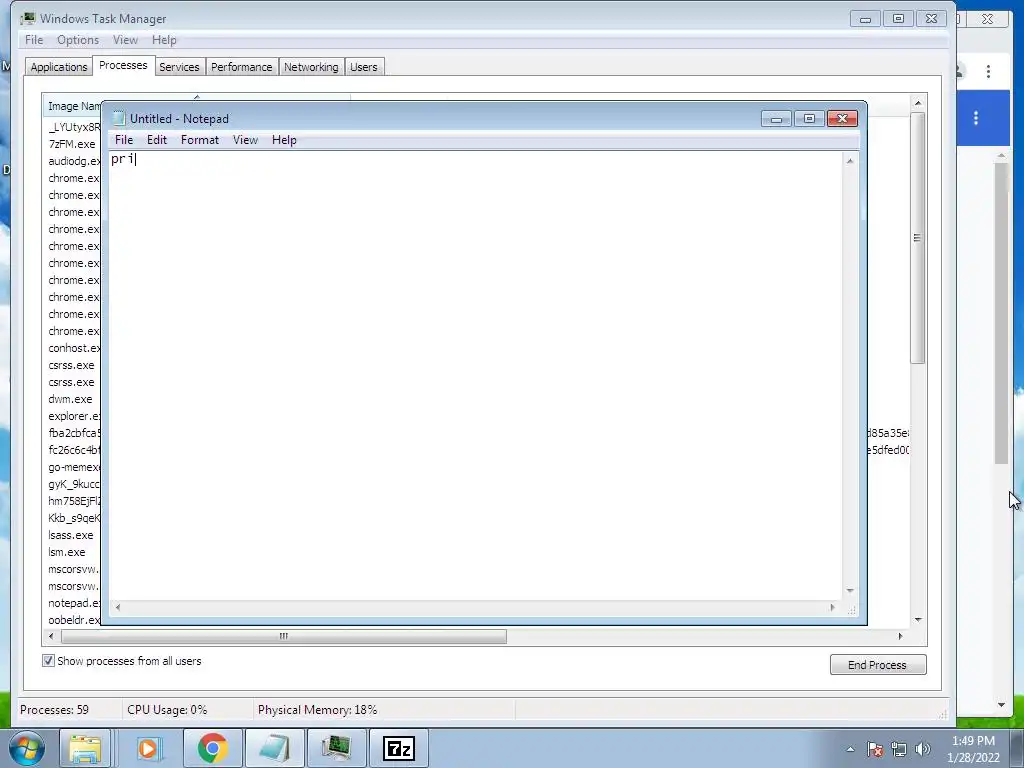Open Notepad's View menu
This screenshot has width=1024, height=768.
tap(246, 140)
